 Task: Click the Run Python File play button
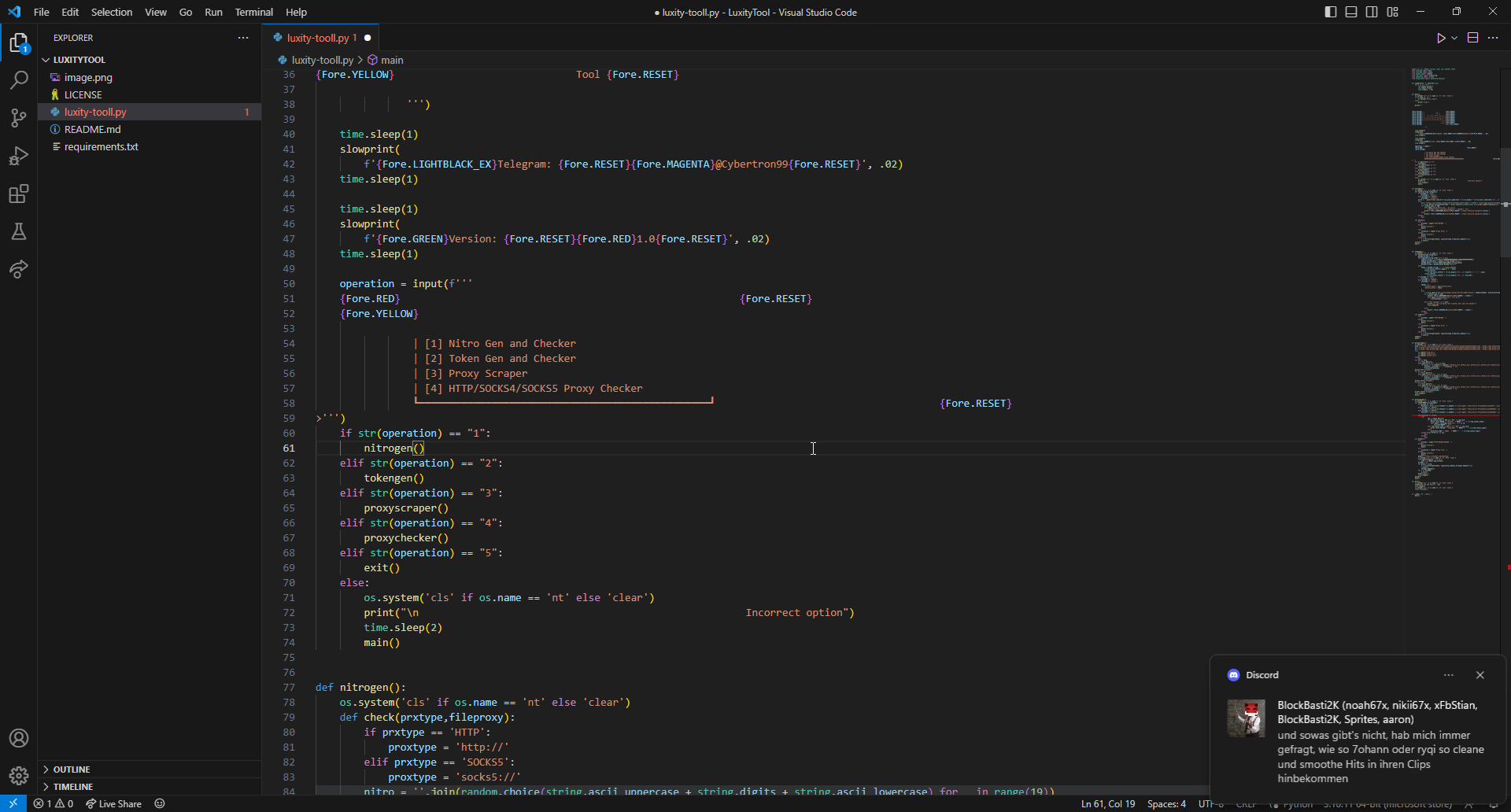pos(1440,38)
